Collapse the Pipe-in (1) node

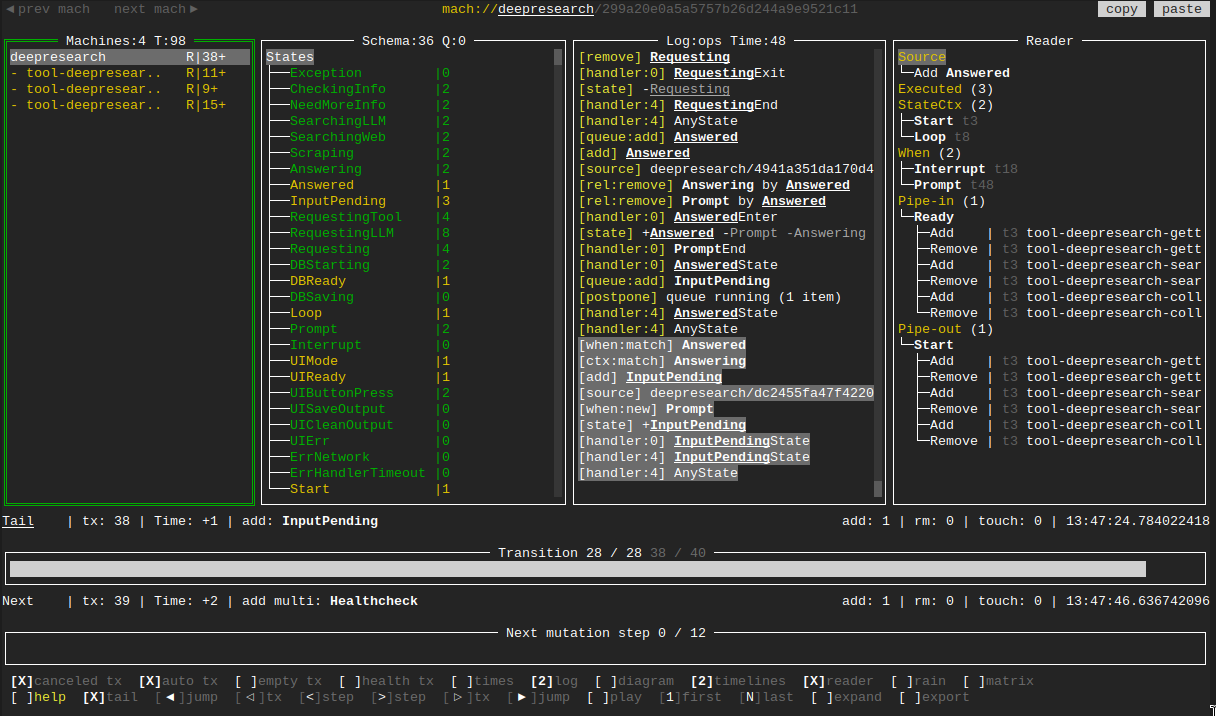pyautogui.click(x=942, y=201)
